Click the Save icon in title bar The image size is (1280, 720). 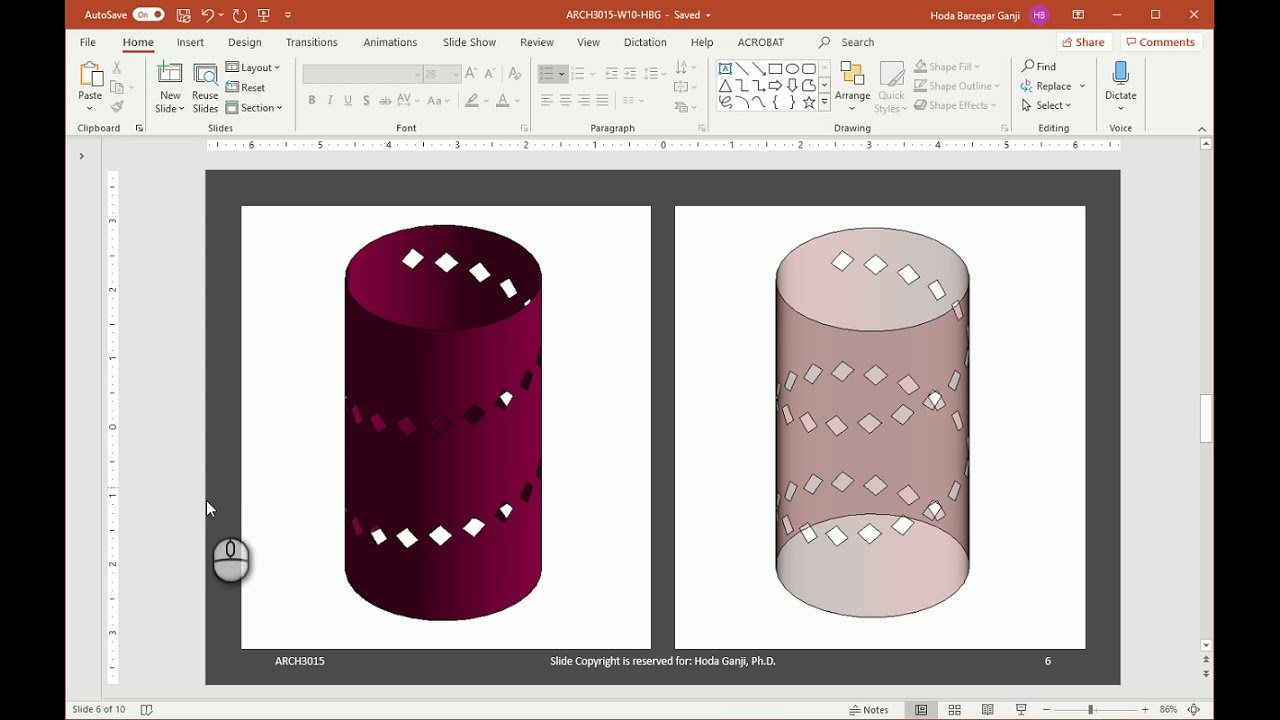point(184,15)
